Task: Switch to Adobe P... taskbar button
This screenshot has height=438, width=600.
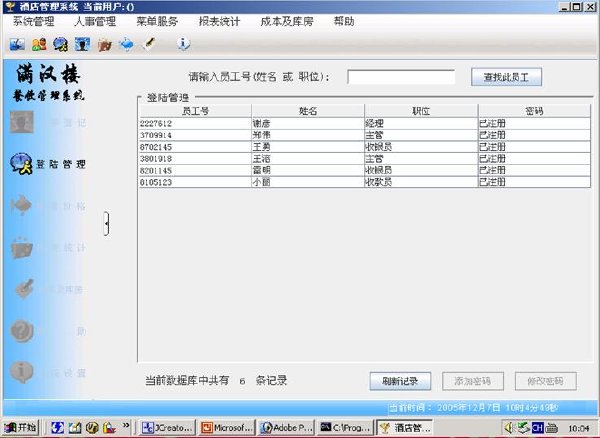Action: click(287, 427)
